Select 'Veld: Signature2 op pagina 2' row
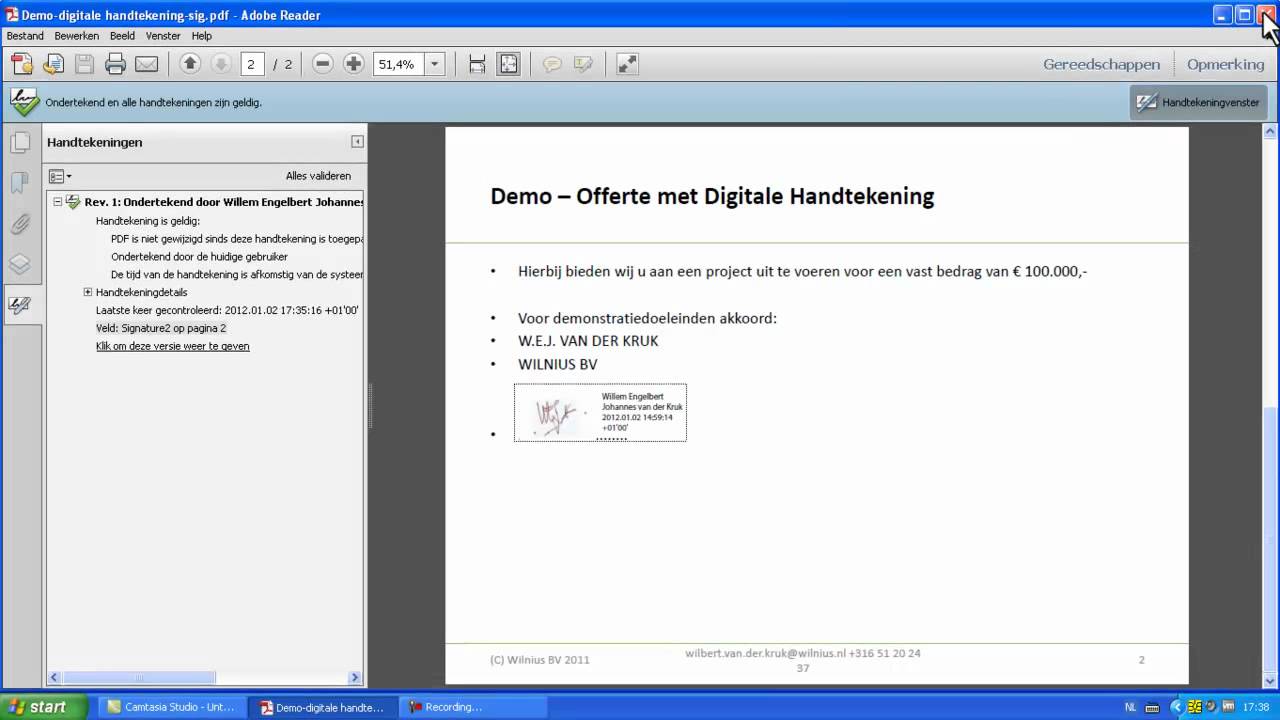The width and height of the screenshot is (1280, 720). tap(161, 328)
